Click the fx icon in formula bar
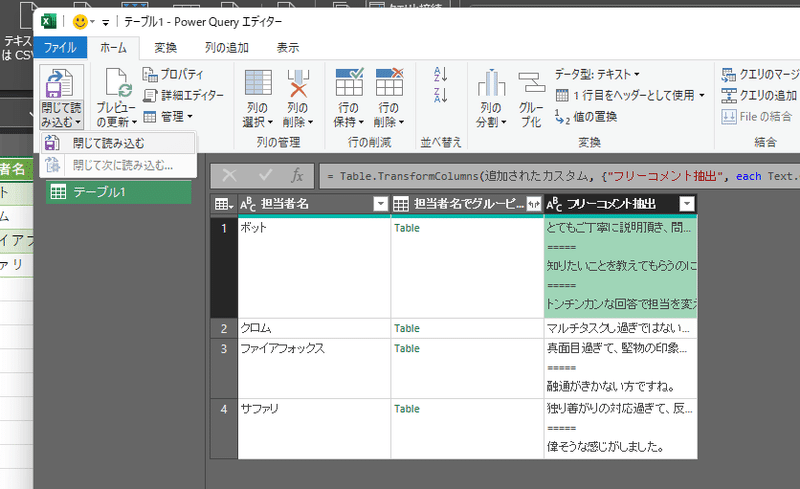 coord(297,176)
